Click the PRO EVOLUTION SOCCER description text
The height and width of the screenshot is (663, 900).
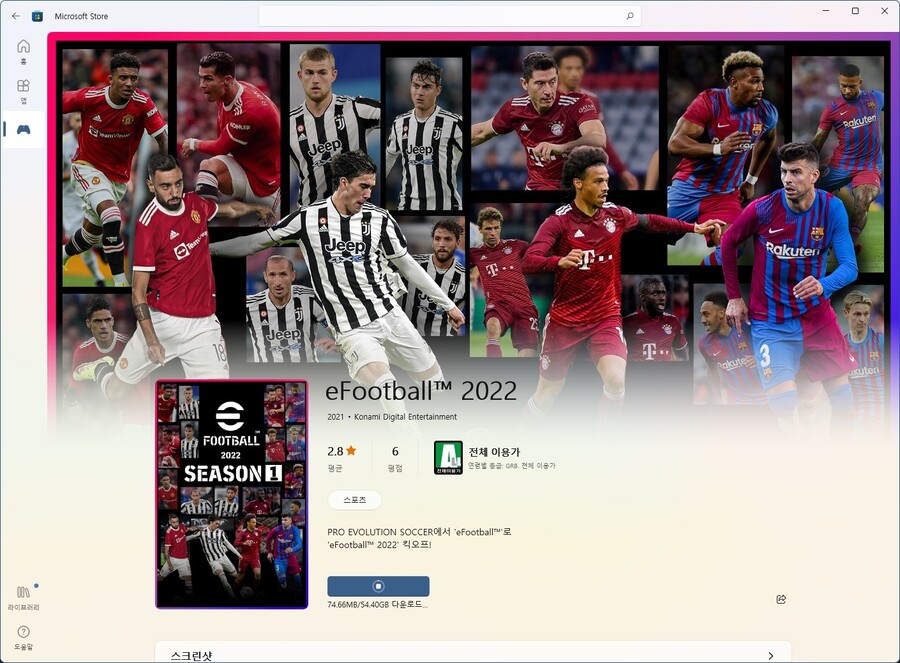click(x=419, y=538)
